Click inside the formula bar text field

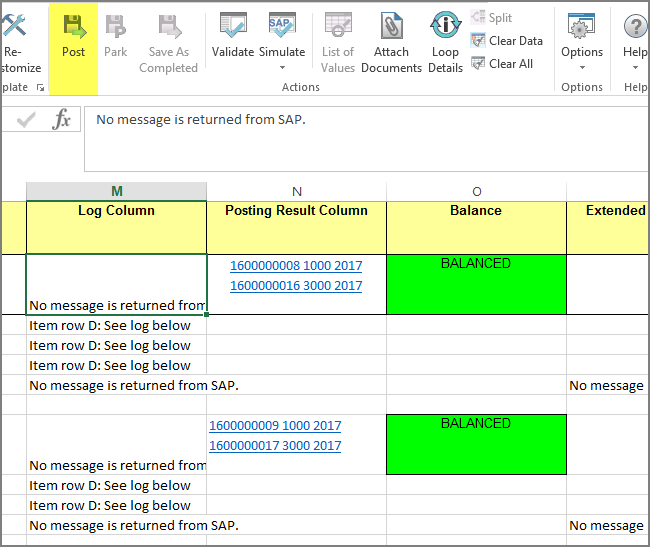(366, 139)
